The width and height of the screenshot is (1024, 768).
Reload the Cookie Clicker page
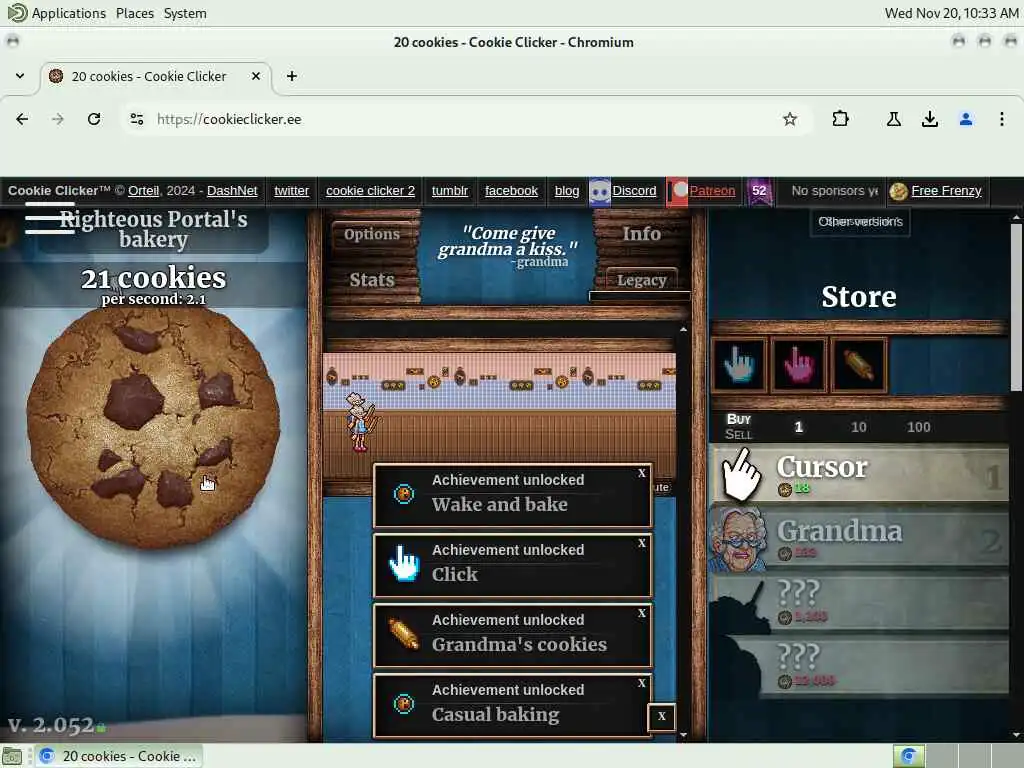94,119
